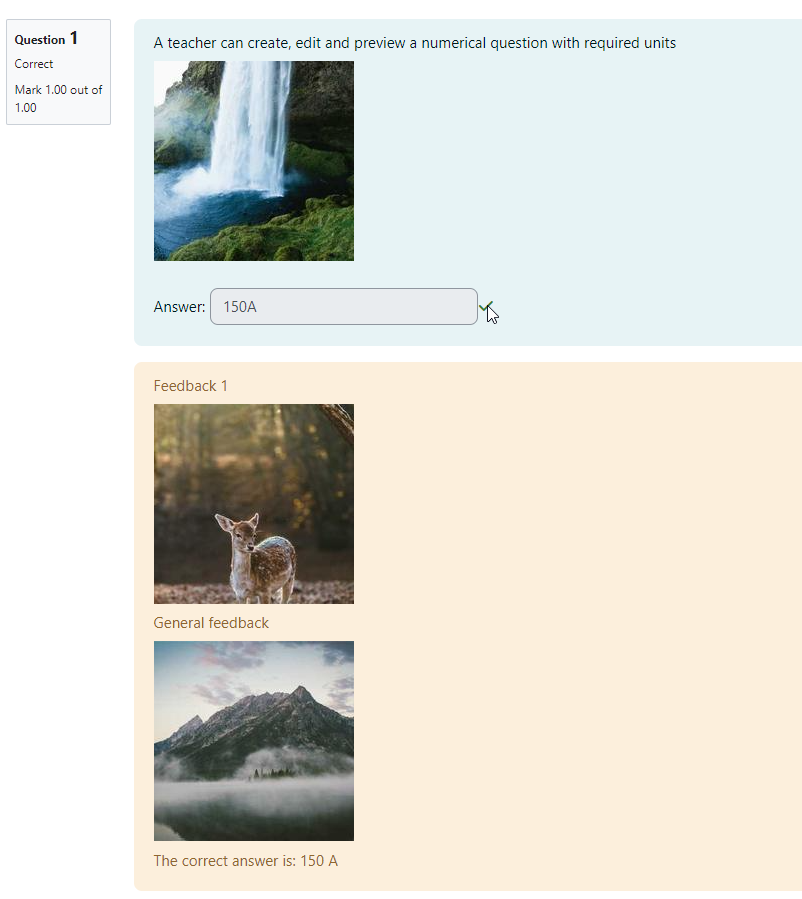Click the "Feedback 1" text
The image size is (802, 899).
[190, 386]
